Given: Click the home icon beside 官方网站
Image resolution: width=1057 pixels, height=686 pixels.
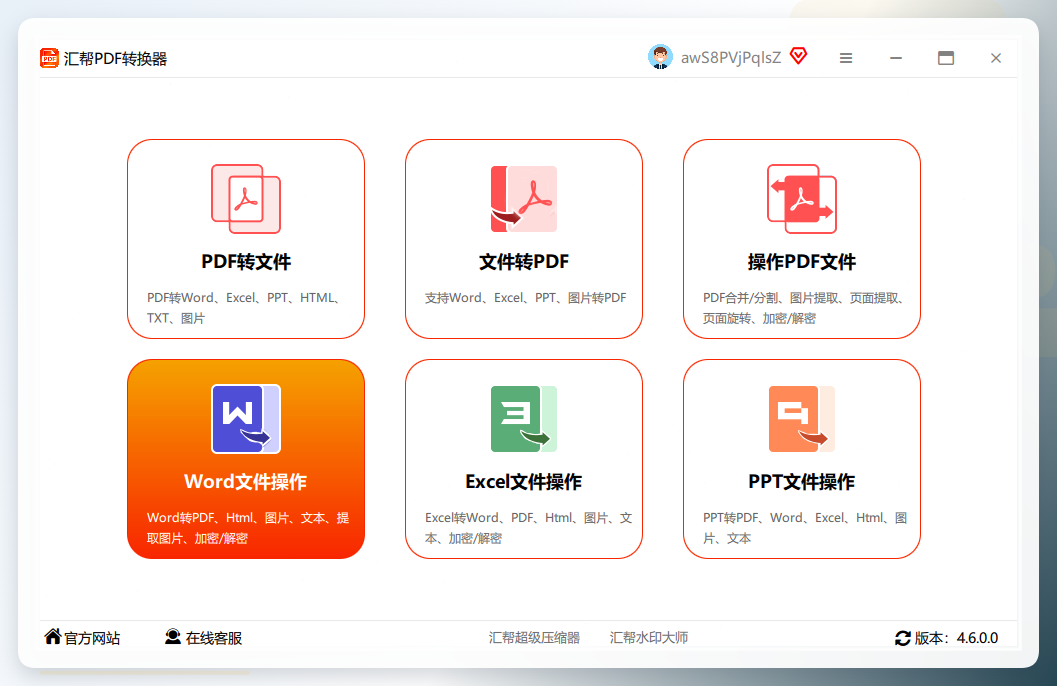Looking at the screenshot, I should (53, 636).
